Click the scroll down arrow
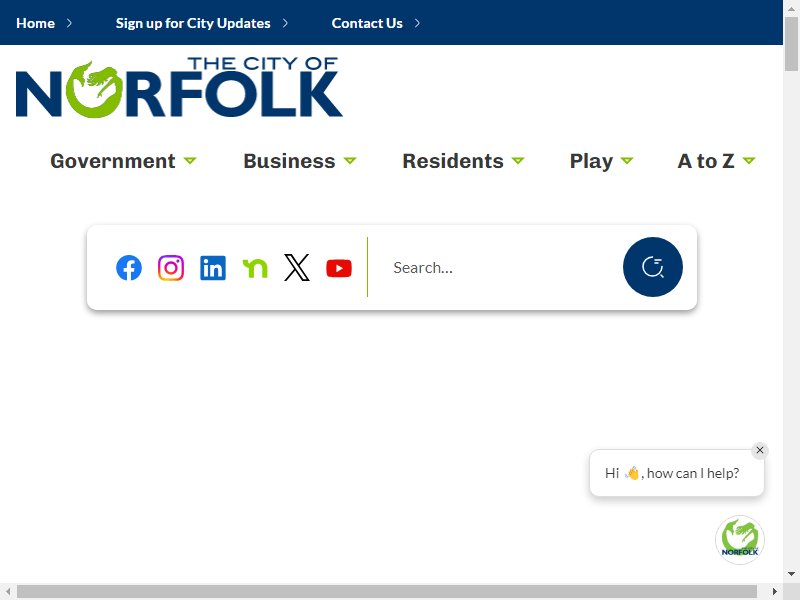800x600 pixels. coord(791,574)
